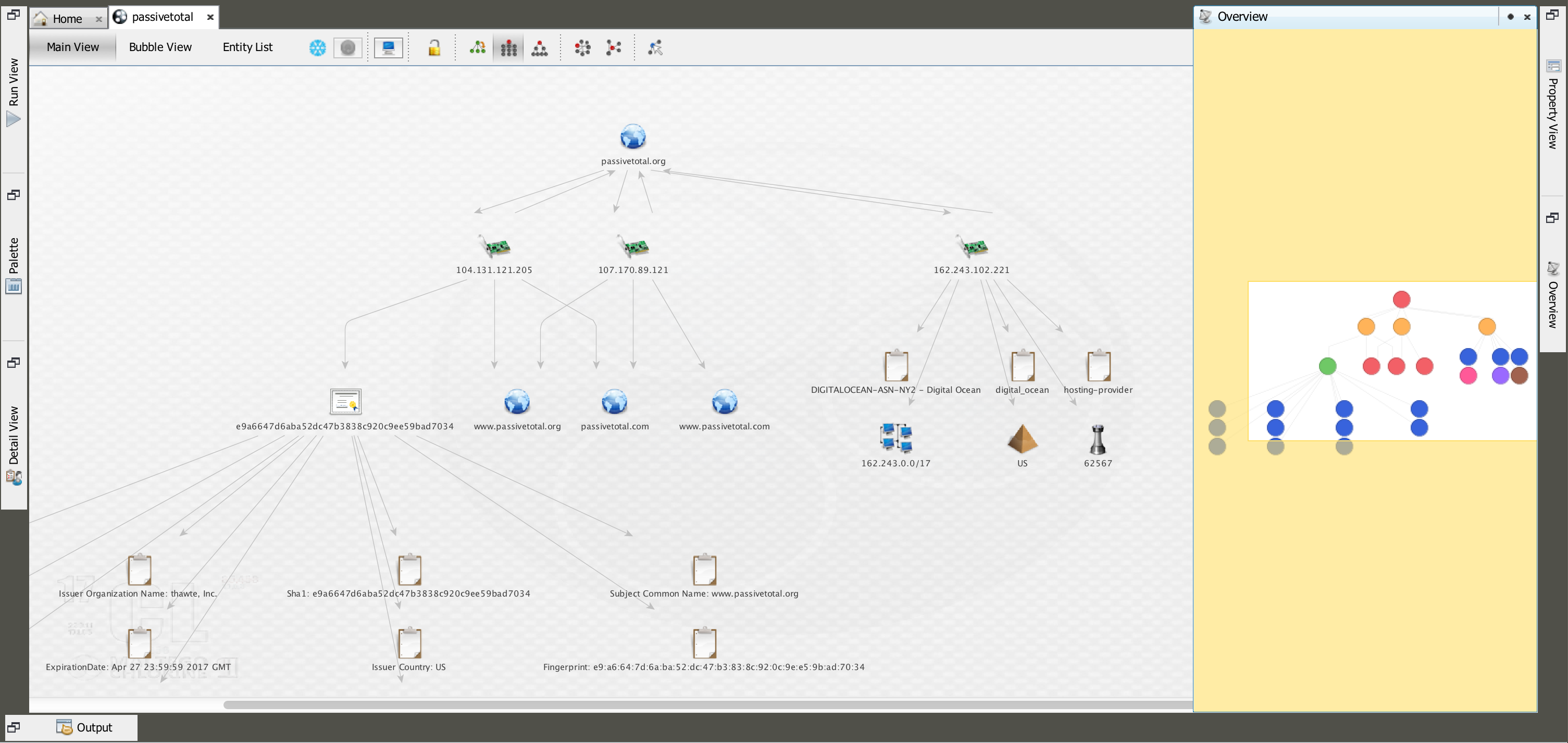Click the horizontal scrollbar of the graph
Viewport: 1568px width, 743px height.
[708, 704]
